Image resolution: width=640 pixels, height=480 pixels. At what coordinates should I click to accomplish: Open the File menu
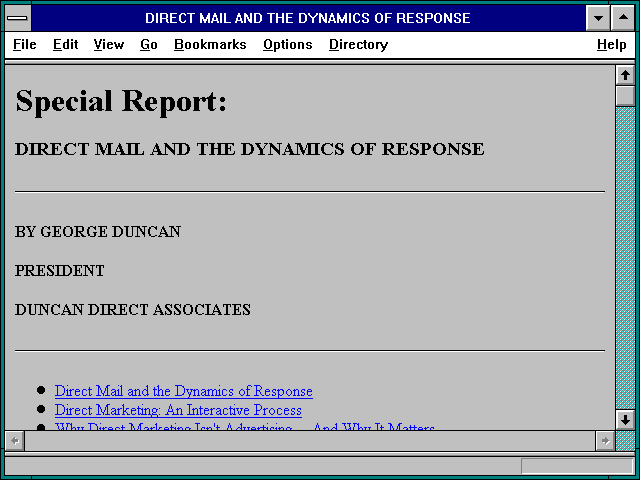(24, 44)
